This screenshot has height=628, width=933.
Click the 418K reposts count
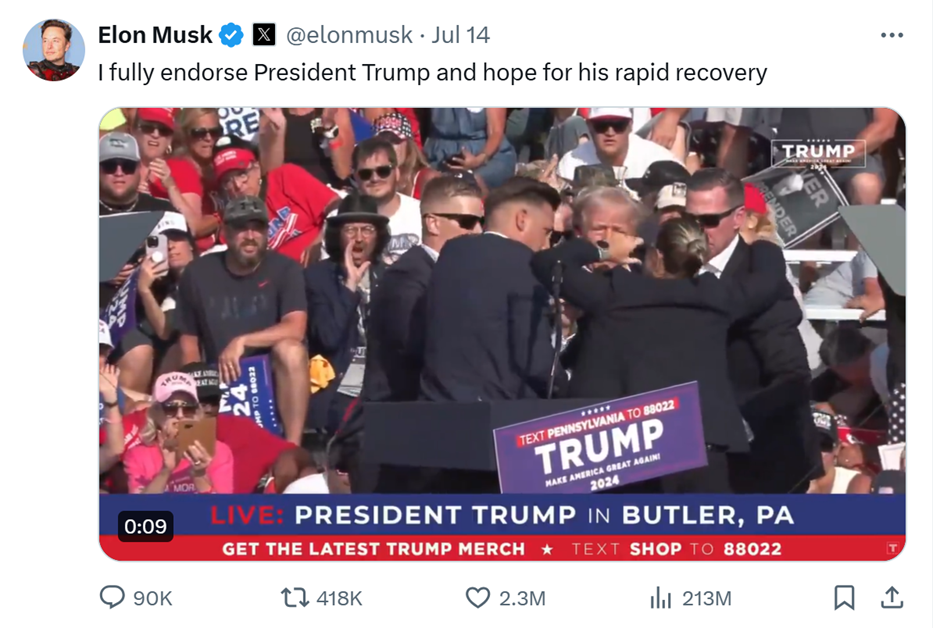tap(339, 598)
